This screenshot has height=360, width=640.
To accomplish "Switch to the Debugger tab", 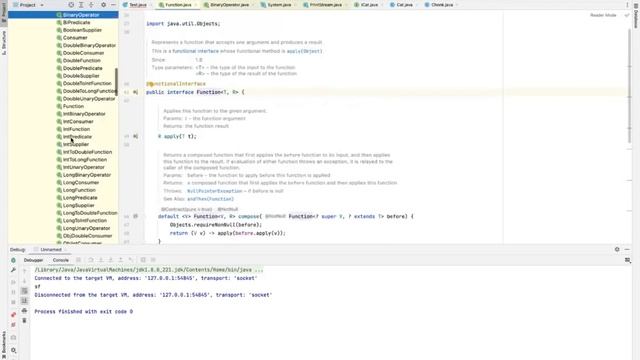I will coord(33,260).
